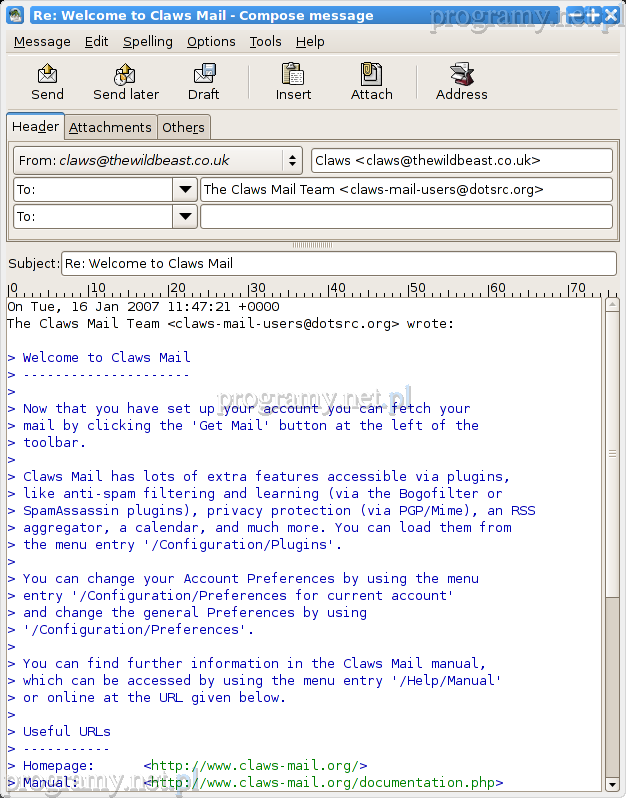Click the claws-mail.org homepage link
This screenshot has height=798, width=626.
pyautogui.click(x=258, y=766)
